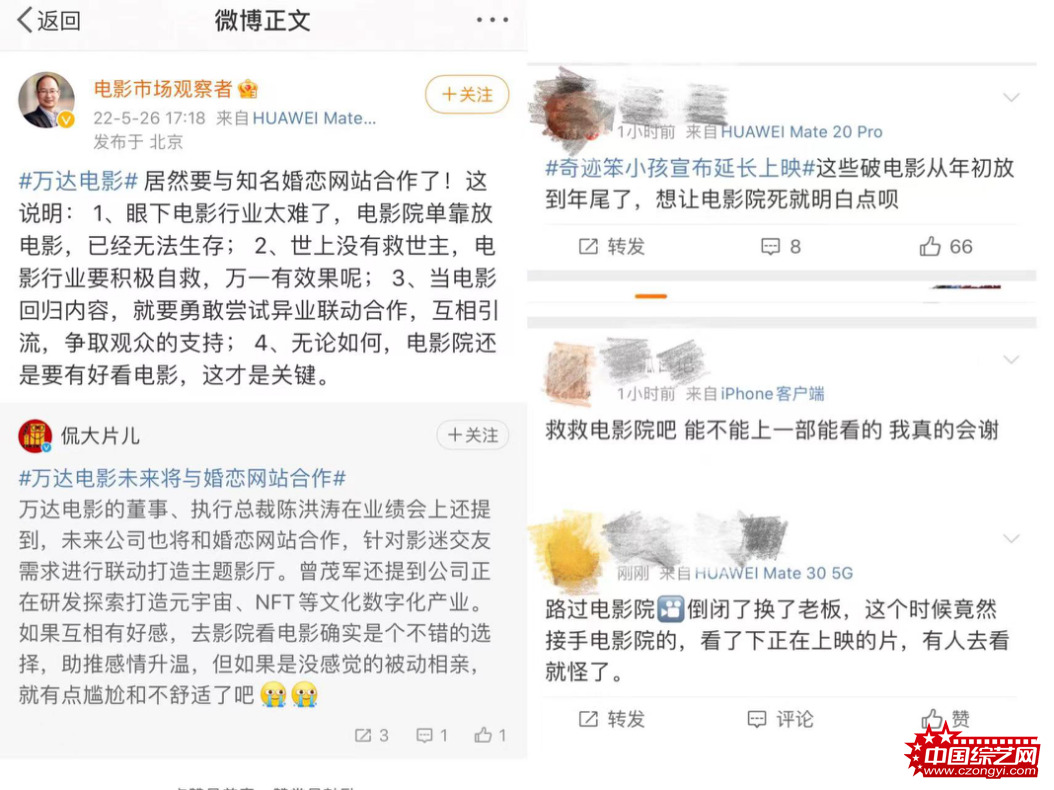Open #万达电影未来将与婚恋网站合作# topic link

(x=182, y=478)
